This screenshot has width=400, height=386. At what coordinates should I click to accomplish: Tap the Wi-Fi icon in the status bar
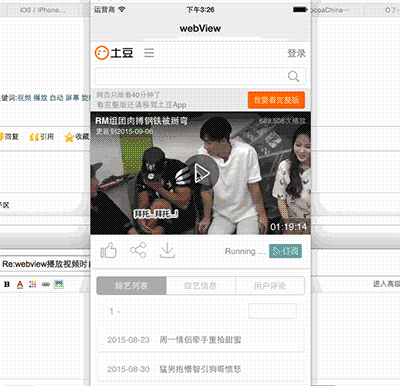coord(122,9)
